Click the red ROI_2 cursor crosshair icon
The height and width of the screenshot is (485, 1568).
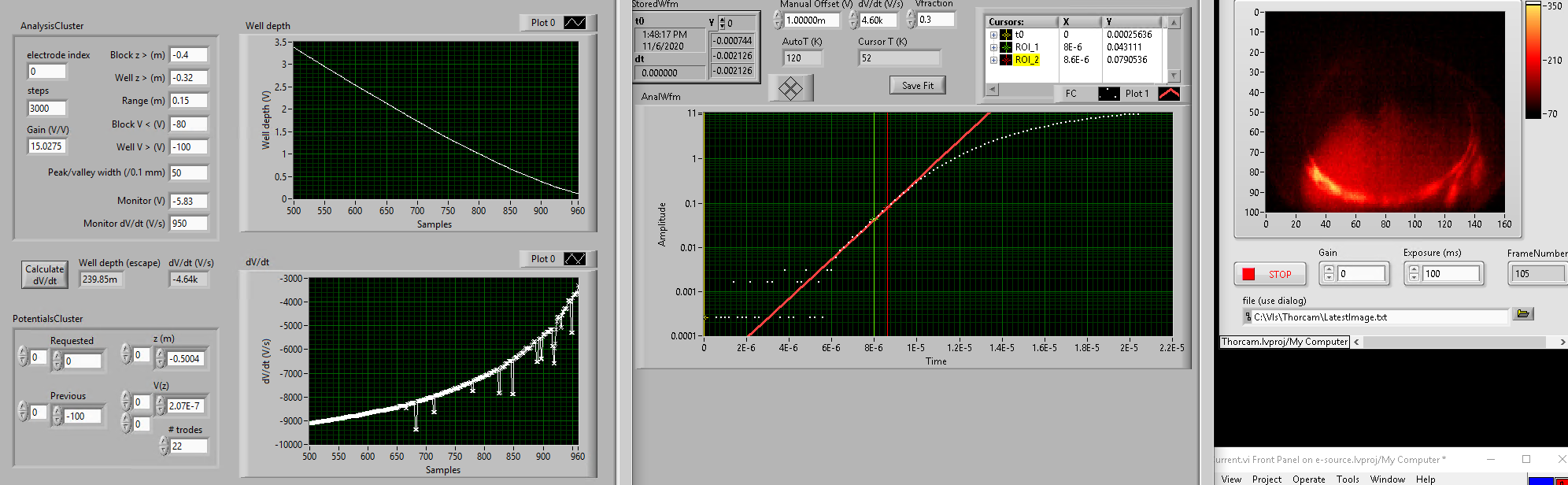click(1006, 60)
